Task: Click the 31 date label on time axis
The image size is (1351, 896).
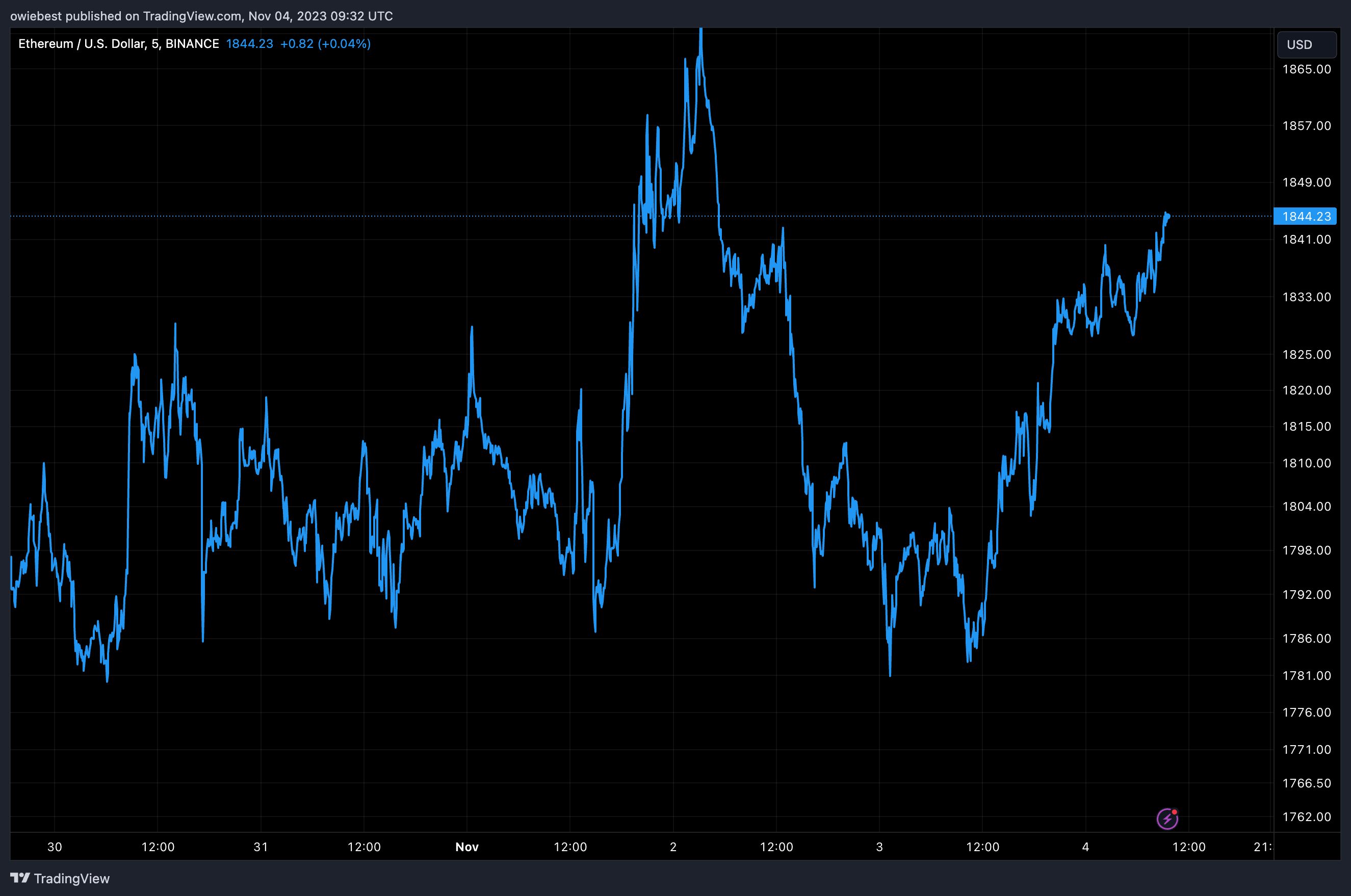Action: (261, 847)
